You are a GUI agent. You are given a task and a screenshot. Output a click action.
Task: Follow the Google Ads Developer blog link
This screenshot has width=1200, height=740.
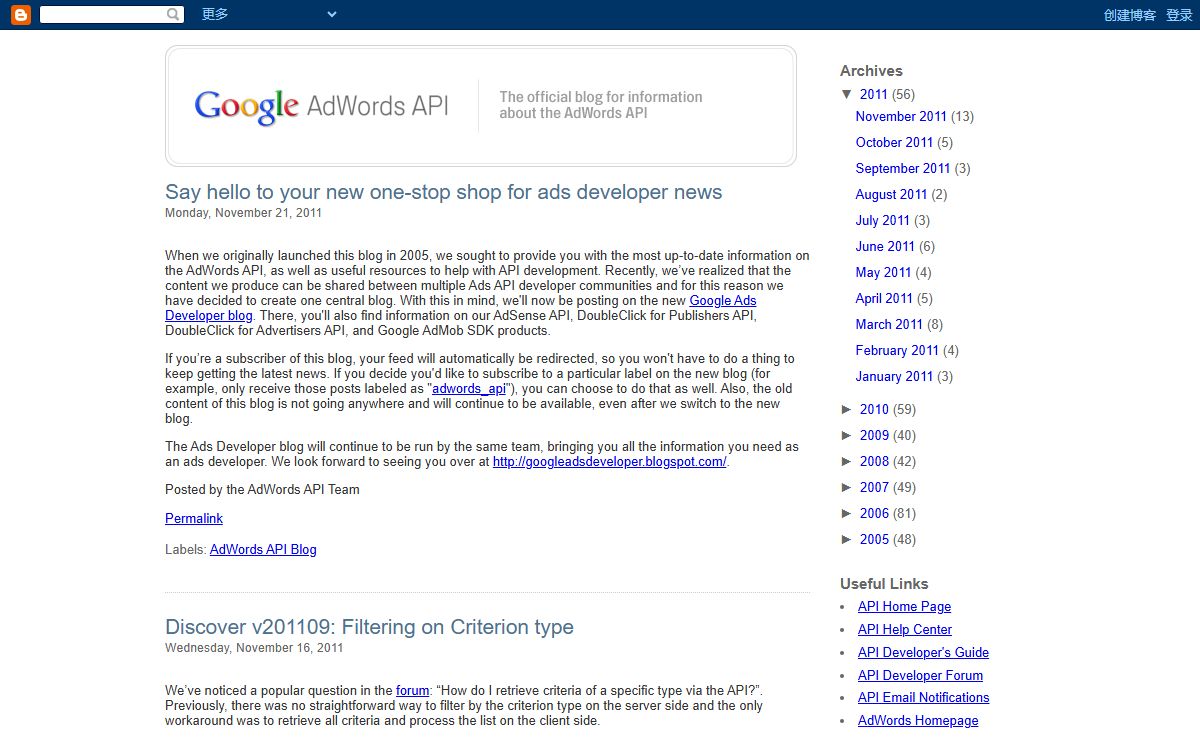460,308
